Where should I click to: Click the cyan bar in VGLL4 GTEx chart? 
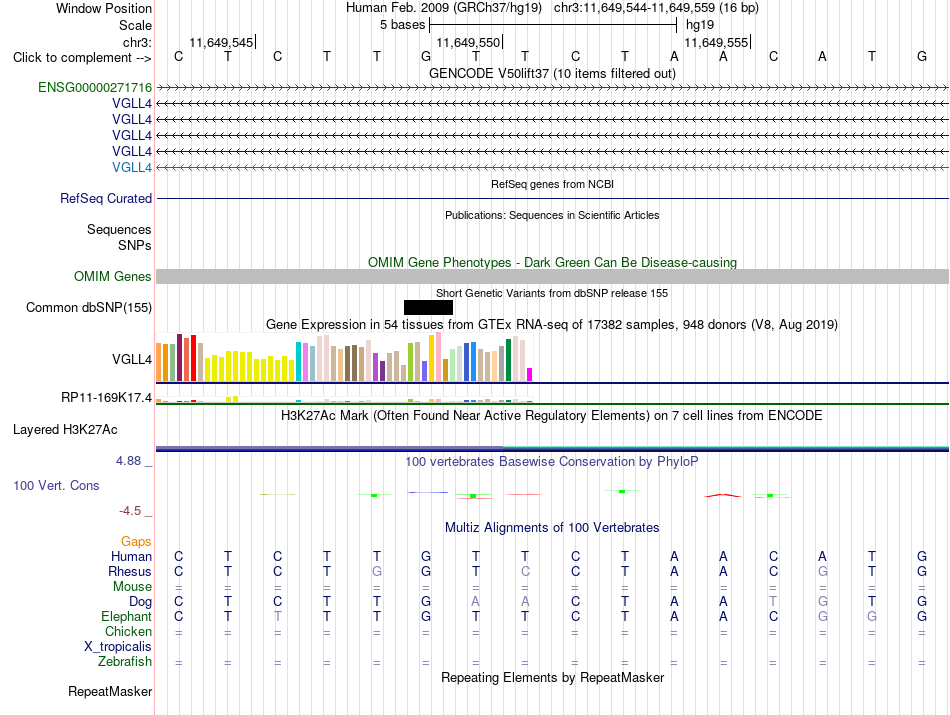tap(298, 362)
